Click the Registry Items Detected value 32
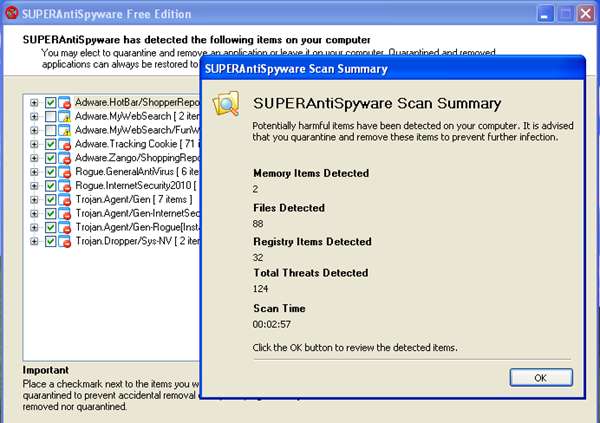 point(258,258)
